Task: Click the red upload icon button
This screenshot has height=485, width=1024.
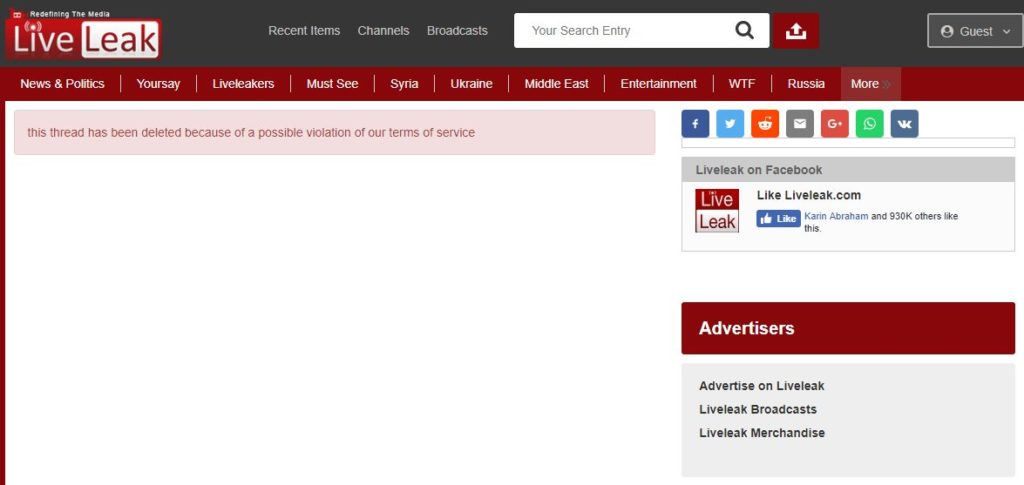Action: tap(795, 31)
